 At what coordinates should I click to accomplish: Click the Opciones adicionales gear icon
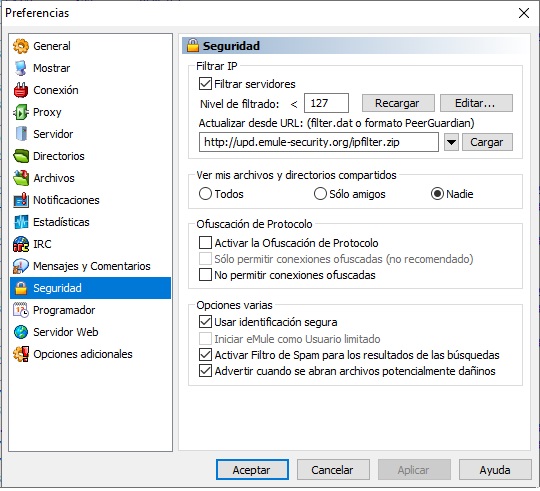point(21,354)
